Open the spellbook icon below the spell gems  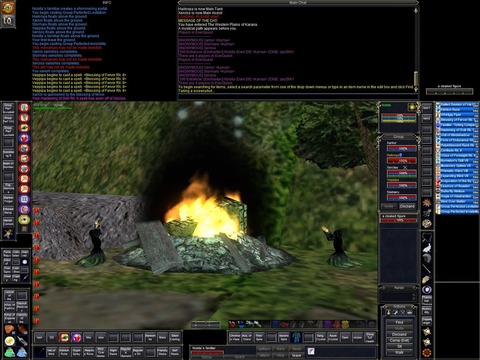pyautogui.click(x=24, y=229)
